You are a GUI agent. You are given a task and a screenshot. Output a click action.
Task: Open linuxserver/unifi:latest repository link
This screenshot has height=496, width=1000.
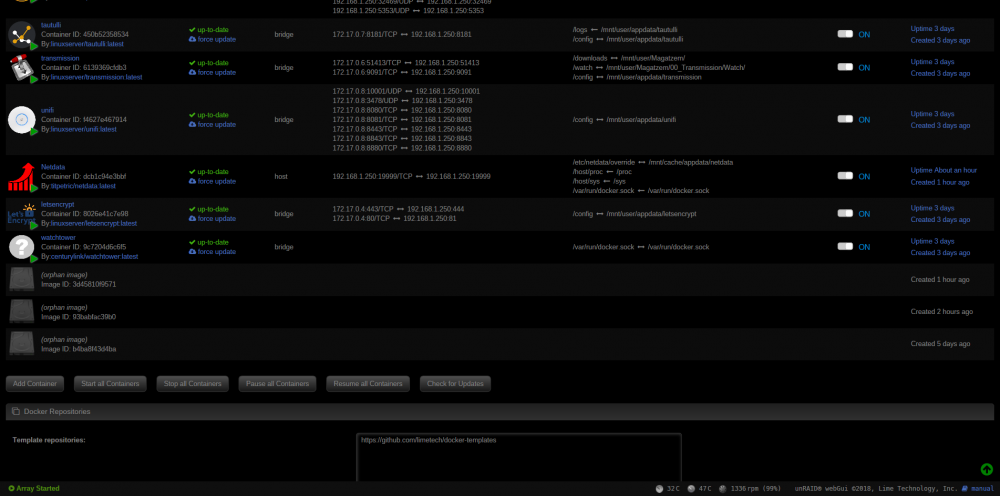coord(84,129)
